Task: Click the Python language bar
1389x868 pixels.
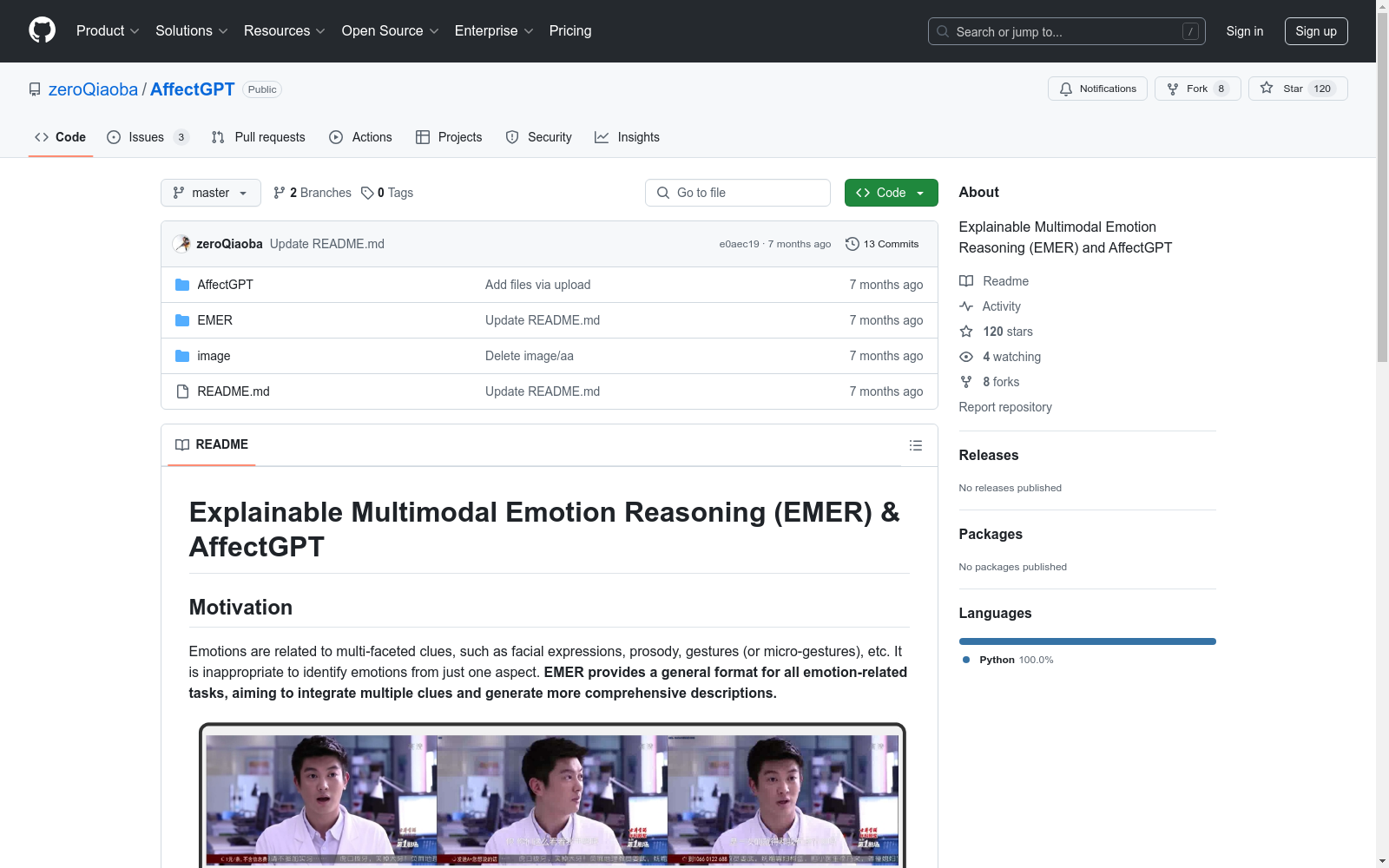Action: pyautogui.click(x=1088, y=641)
